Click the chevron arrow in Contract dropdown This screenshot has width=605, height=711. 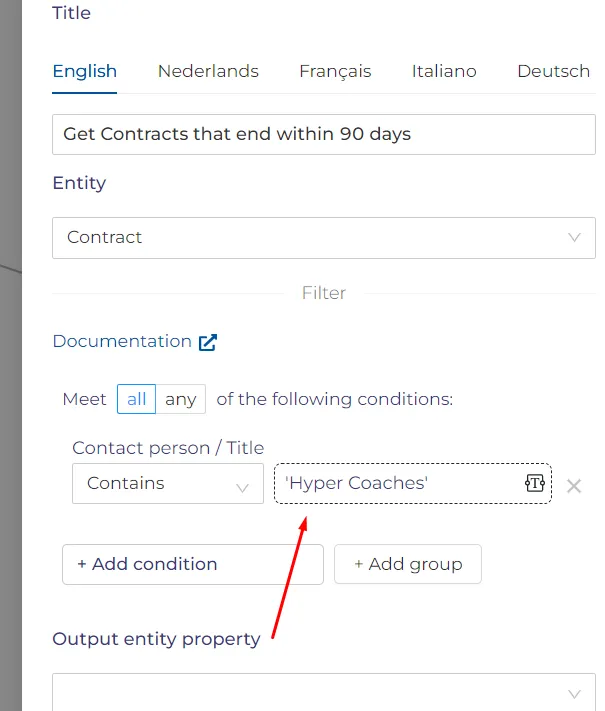pyautogui.click(x=574, y=238)
